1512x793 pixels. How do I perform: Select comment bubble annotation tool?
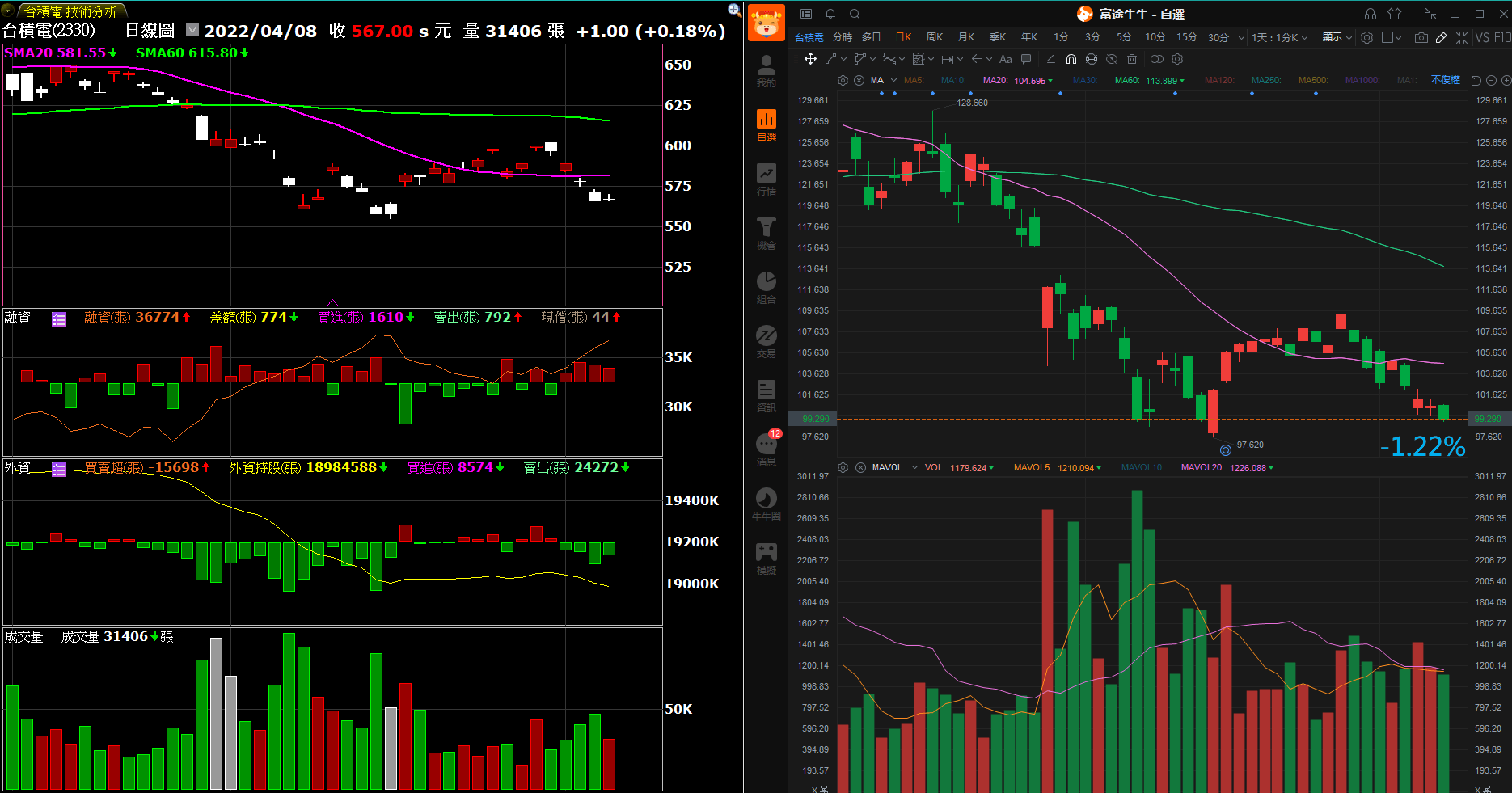click(x=1026, y=59)
